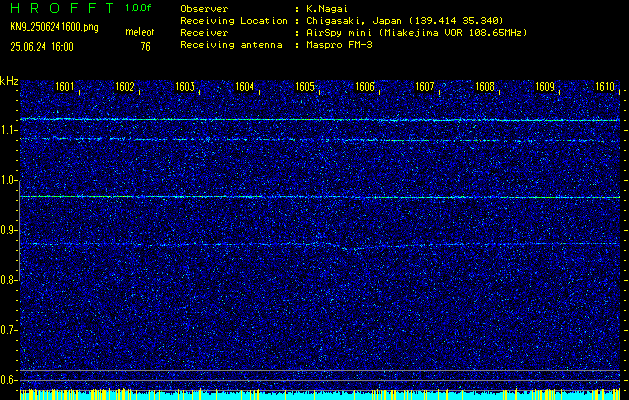Click the Observer field label
This screenshot has width=629, height=400.
[204, 9]
